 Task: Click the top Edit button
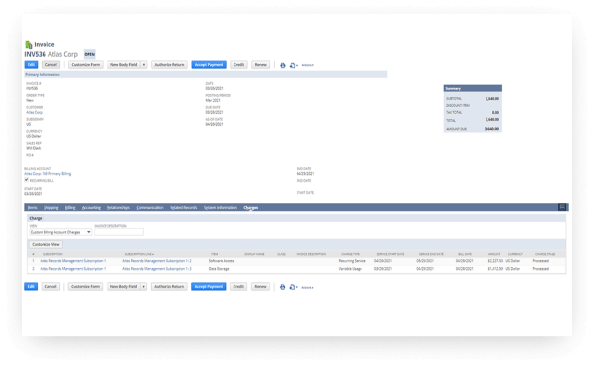[x=31, y=65]
